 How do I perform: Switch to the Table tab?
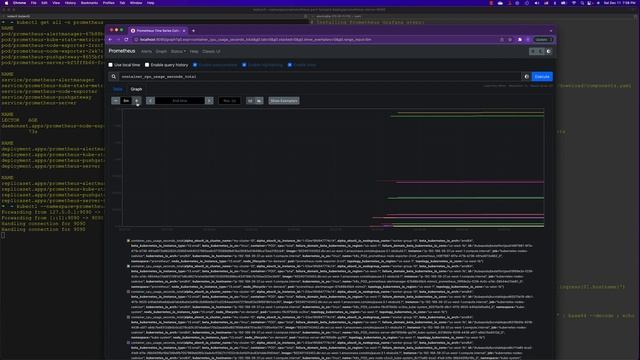click(x=118, y=89)
